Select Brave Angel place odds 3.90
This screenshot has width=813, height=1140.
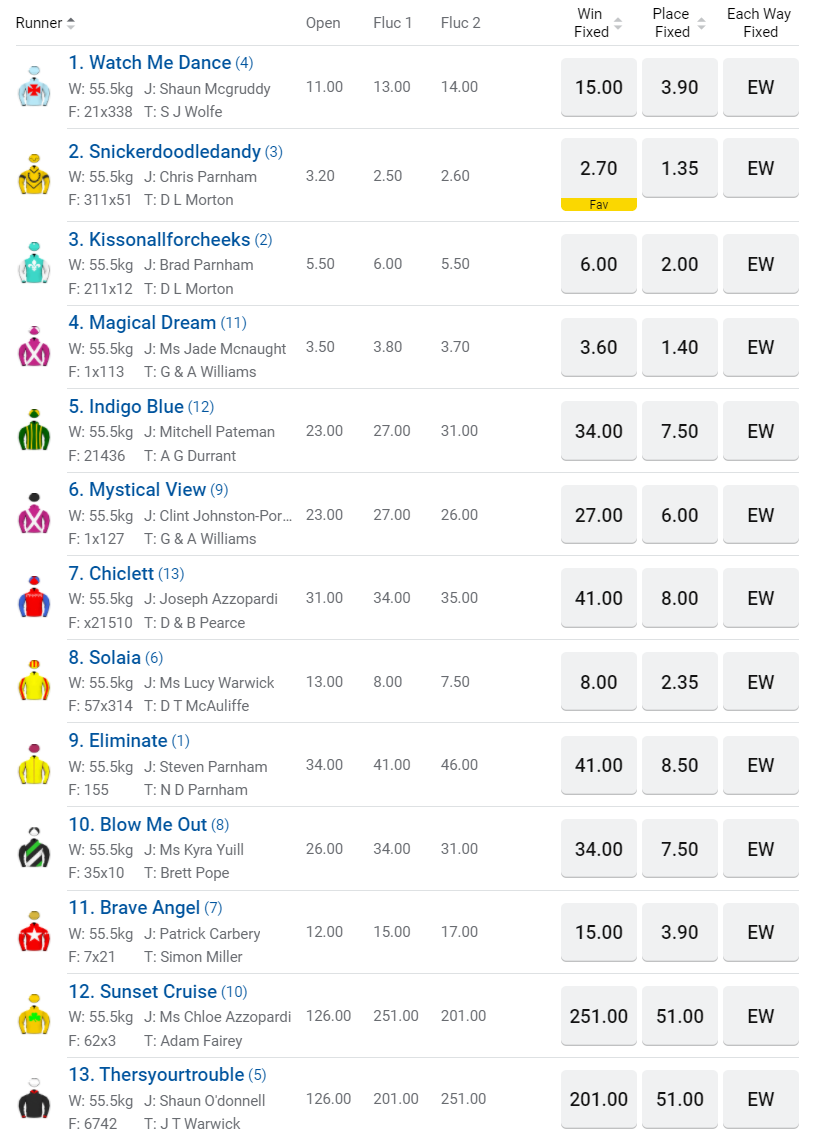pyautogui.click(x=680, y=932)
